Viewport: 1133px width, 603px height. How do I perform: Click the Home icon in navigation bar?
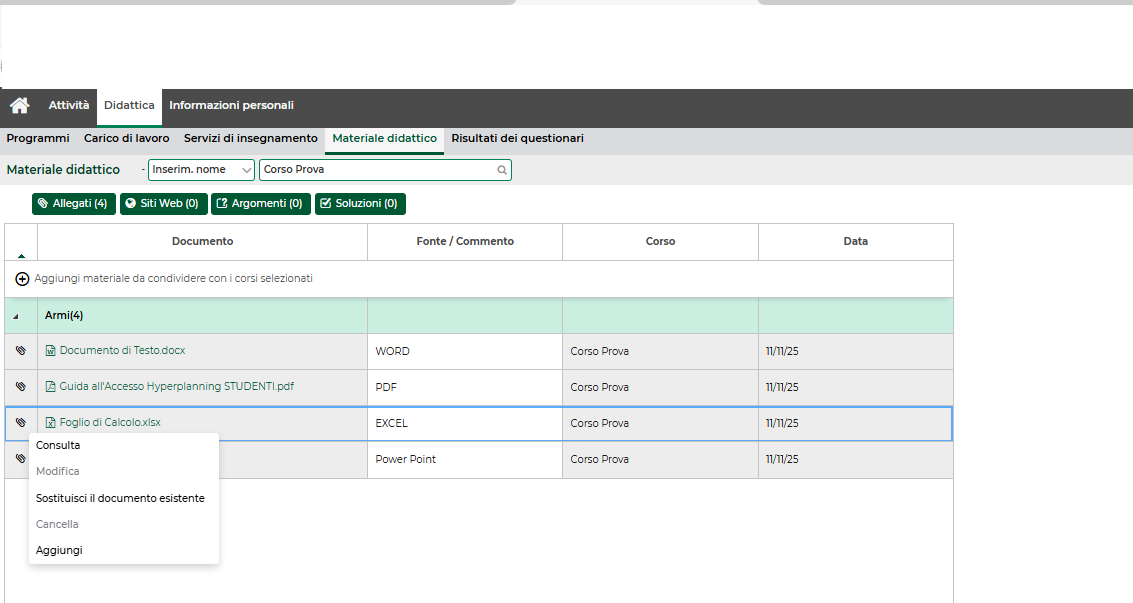[19, 106]
